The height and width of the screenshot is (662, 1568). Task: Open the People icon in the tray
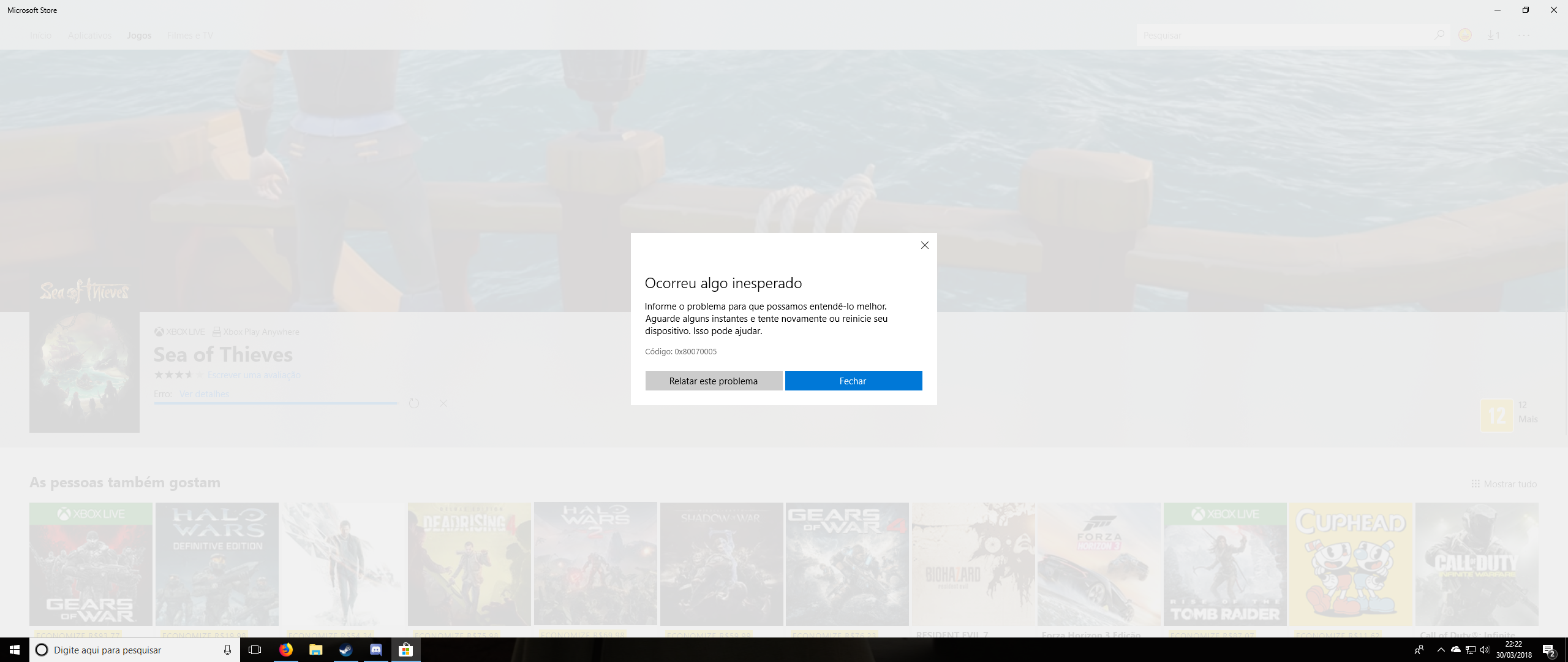point(1419,650)
